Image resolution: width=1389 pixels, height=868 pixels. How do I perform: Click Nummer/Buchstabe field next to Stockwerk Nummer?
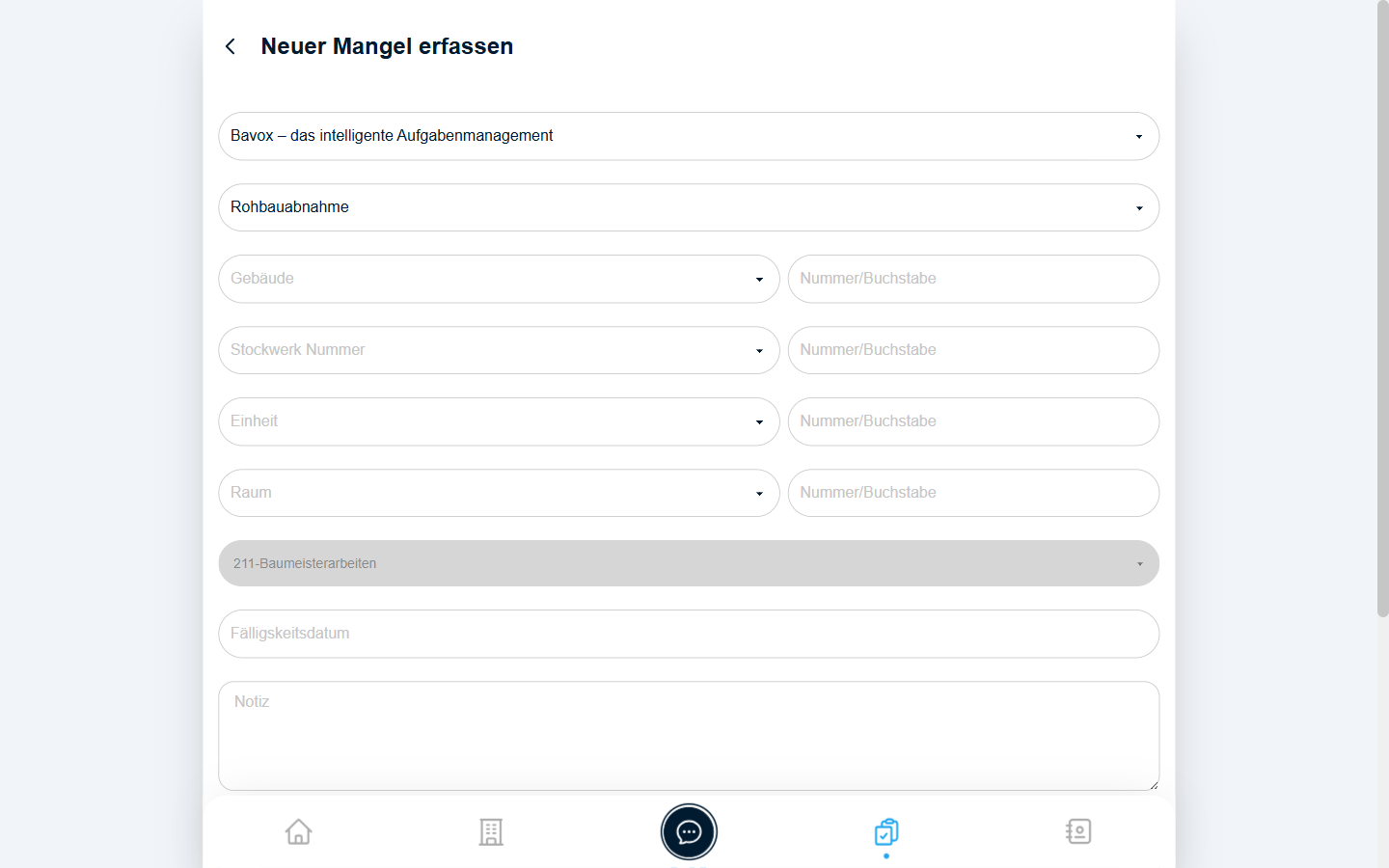pyautogui.click(x=973, y=350)
